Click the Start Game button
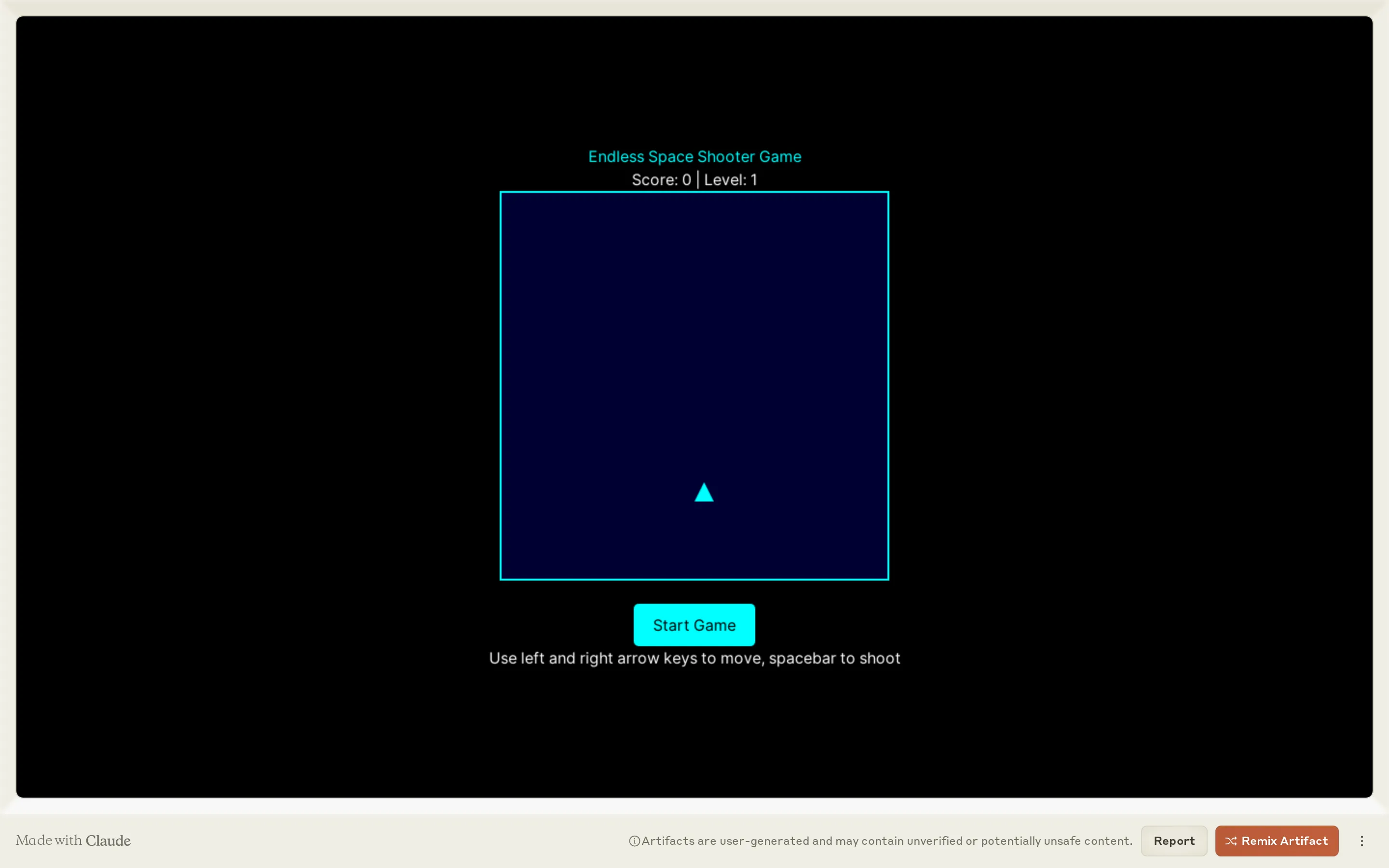This screenshot has height=868, width=1389. point(694,624)
